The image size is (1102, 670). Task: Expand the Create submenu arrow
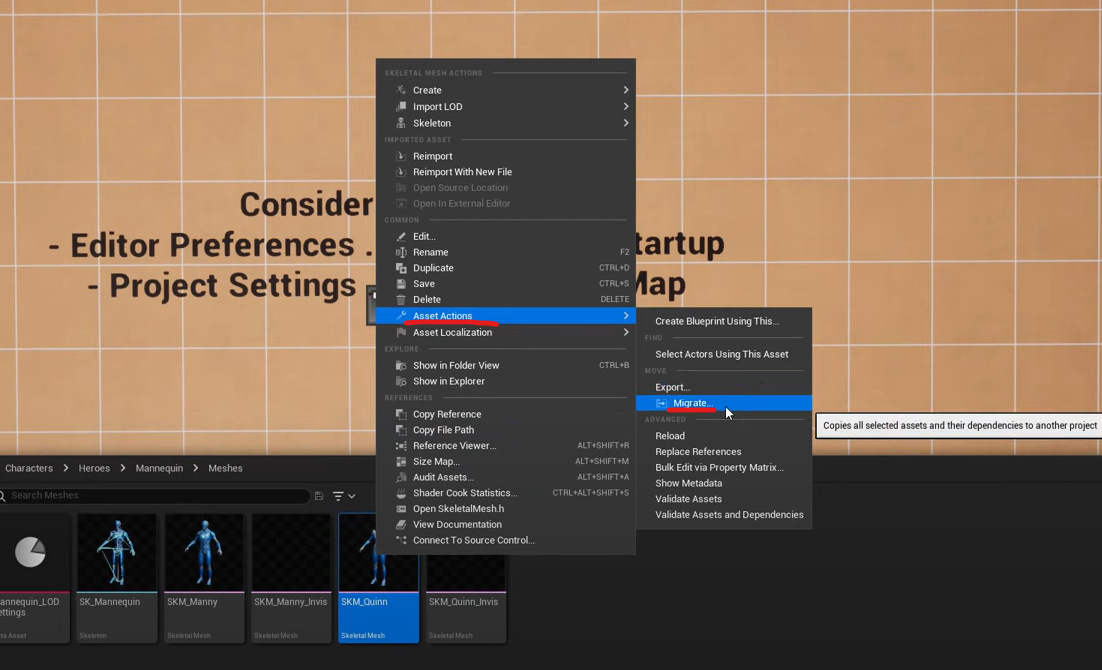pos(626,90)
